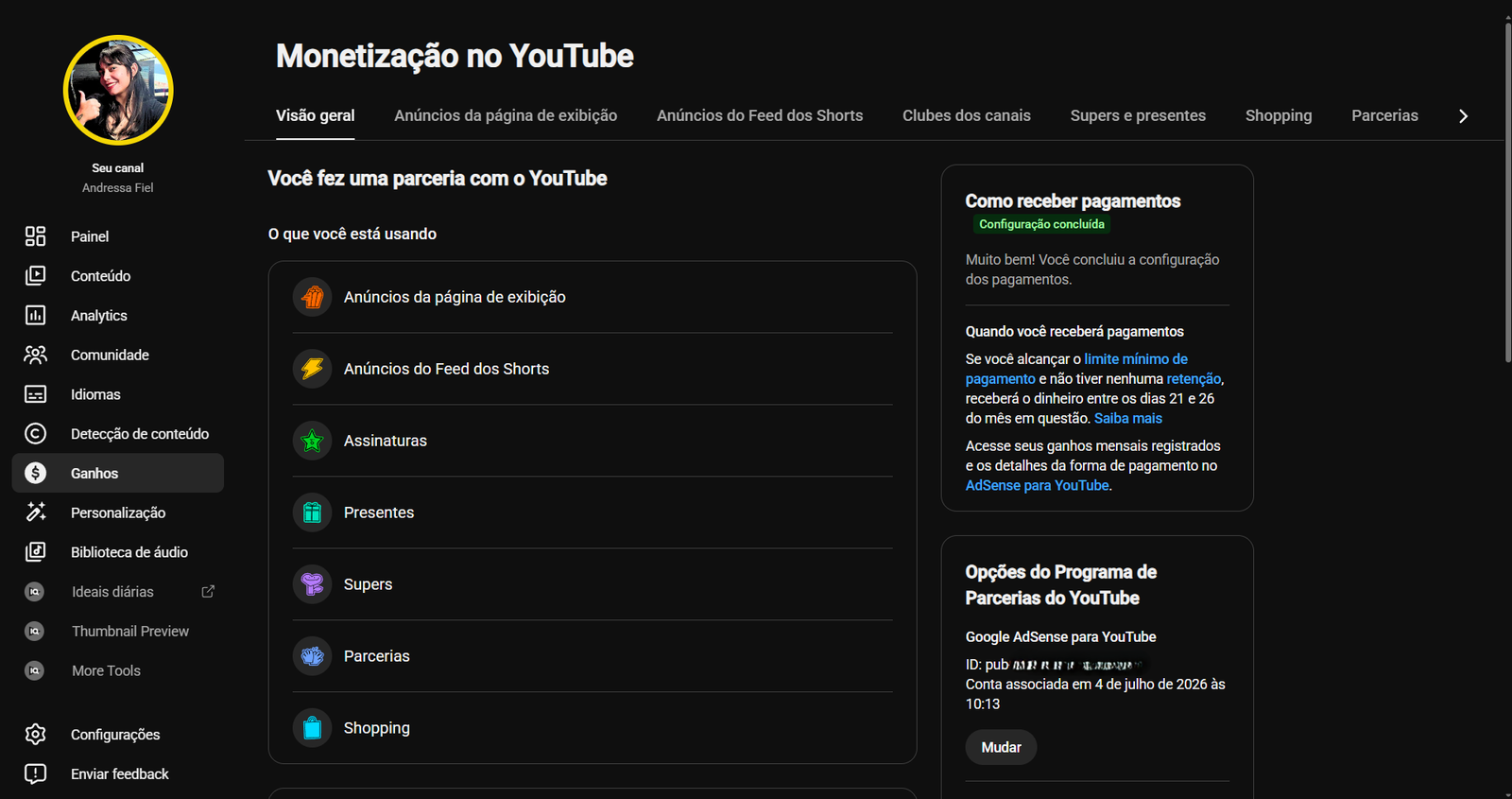The image size is (1512, 799).
Task: Select Analytics label in sidebar
Action: [99, 316]
